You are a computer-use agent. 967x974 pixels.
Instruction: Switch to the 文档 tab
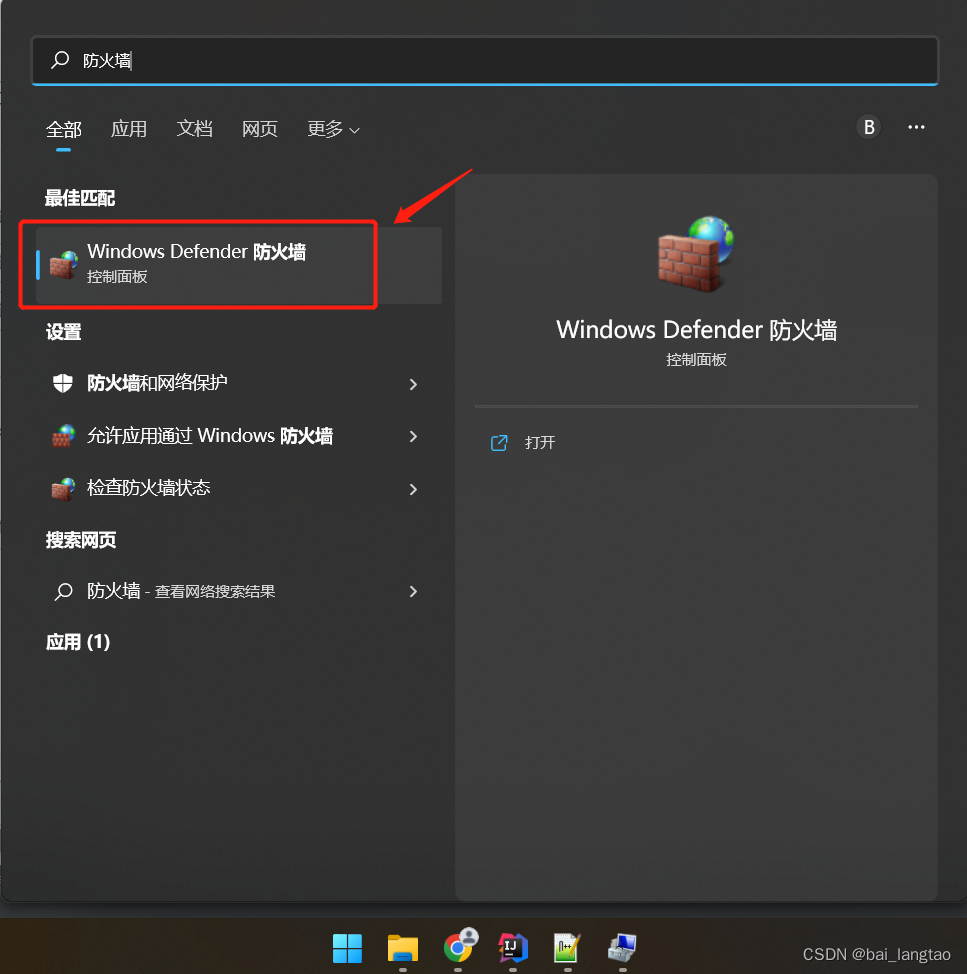pos(194,129)
